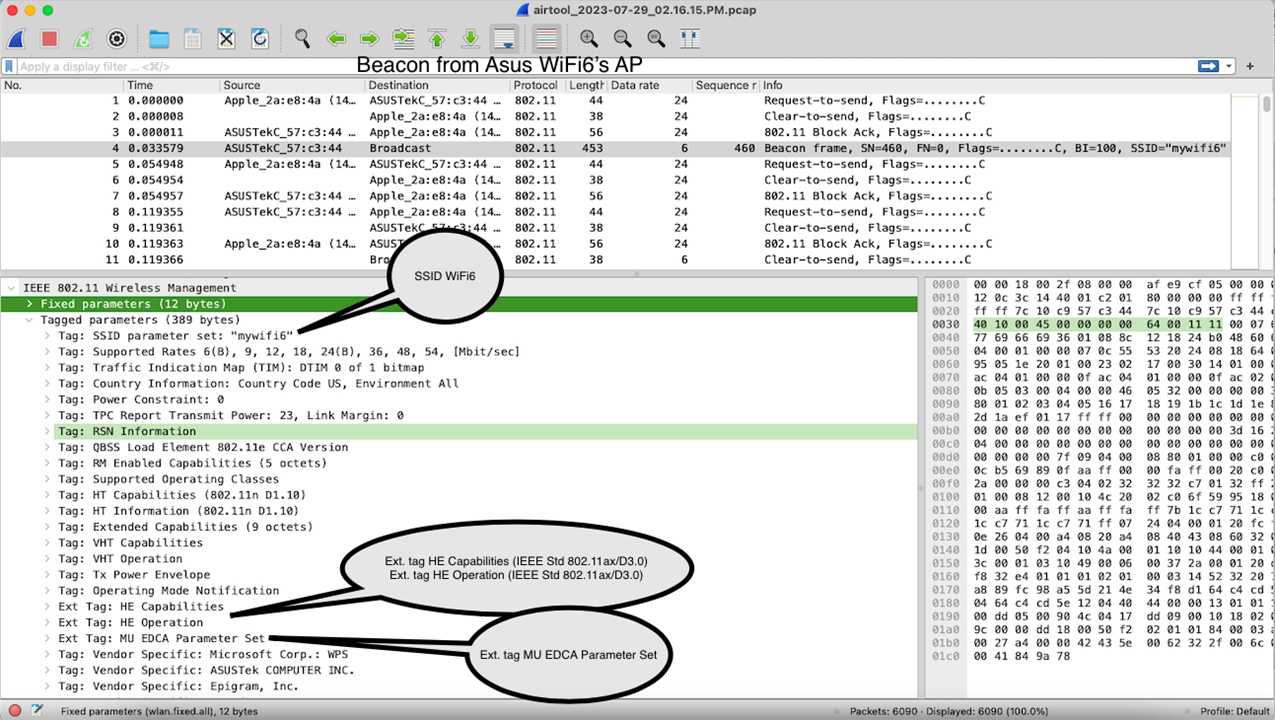Sort packets by the Source column header
1275x720 pixels.
pos(242,86)
